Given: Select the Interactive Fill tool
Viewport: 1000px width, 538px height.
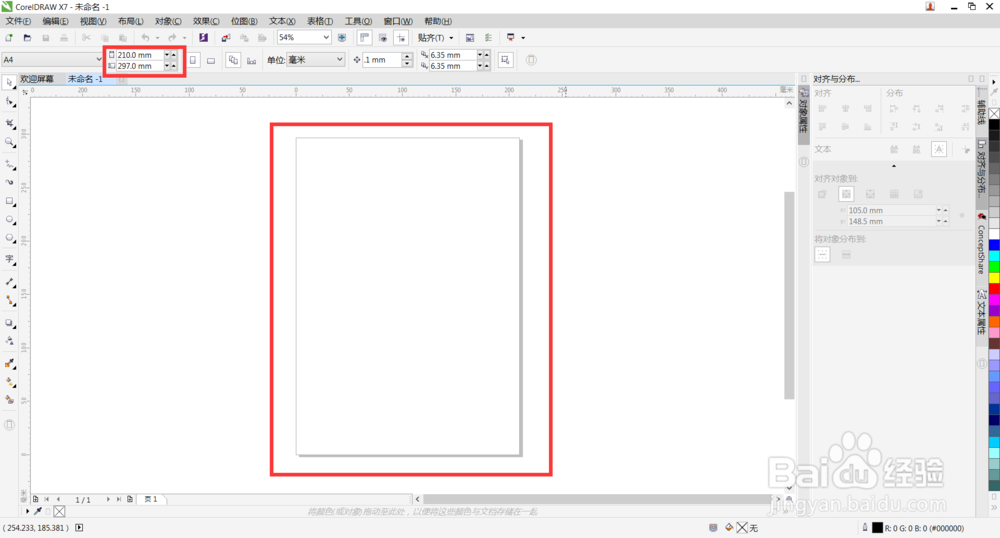Looking at the screenshot, I should (x=10, y=382).
